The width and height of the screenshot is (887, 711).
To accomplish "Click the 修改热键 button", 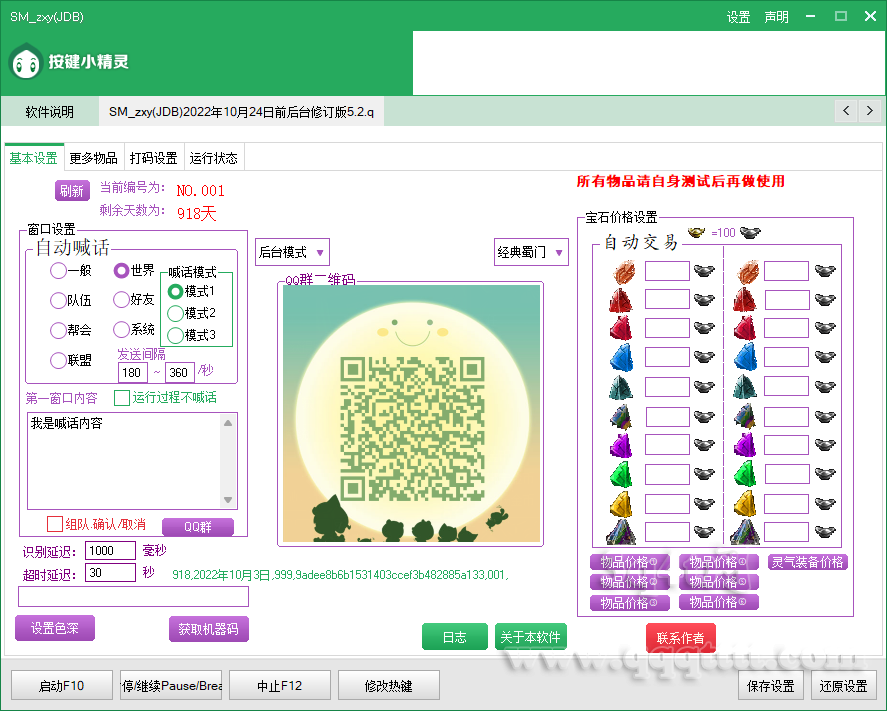I will 389,686.
